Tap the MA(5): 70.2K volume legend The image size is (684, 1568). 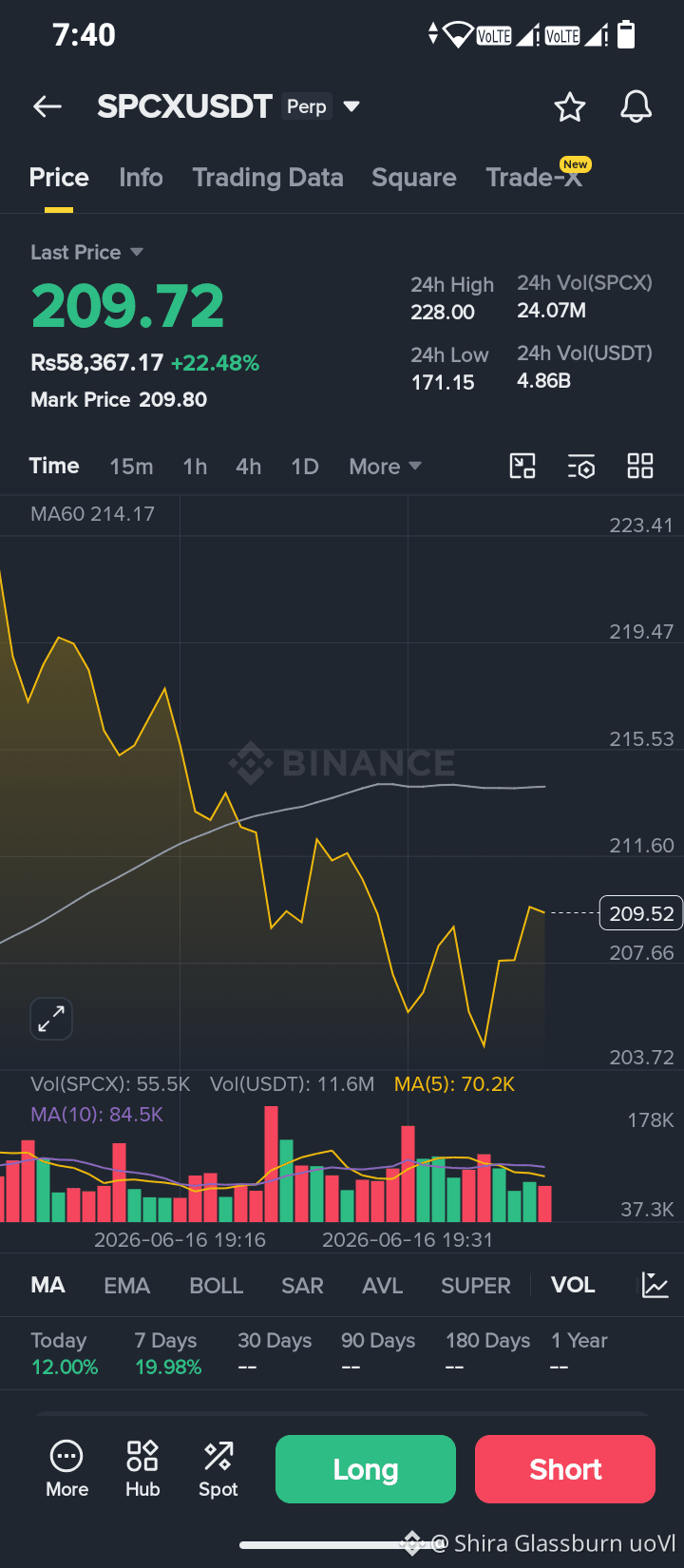pyautogui.click(x=454, y=1084)
